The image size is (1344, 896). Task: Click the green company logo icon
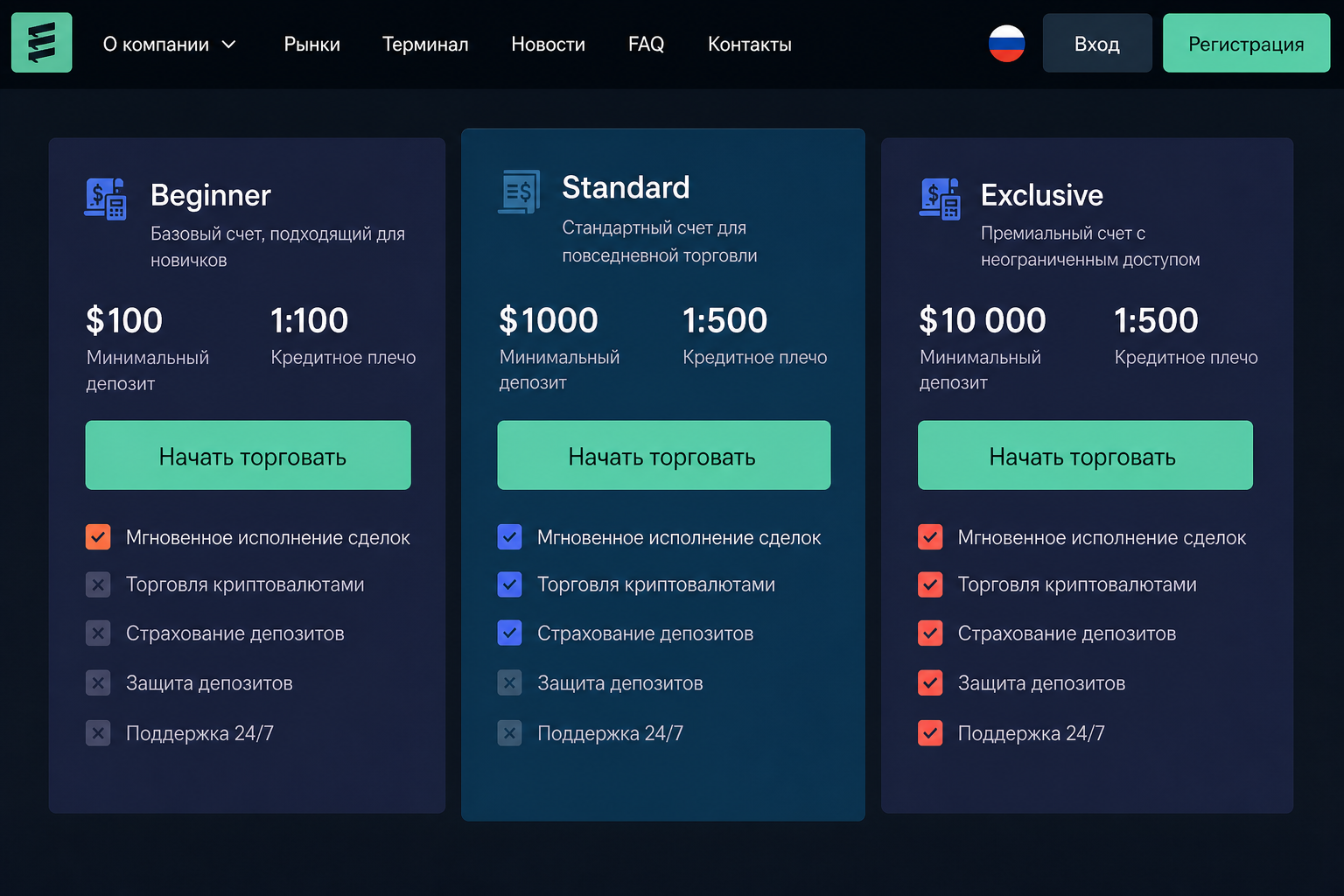pyautogui.click(x=41, y=43)
